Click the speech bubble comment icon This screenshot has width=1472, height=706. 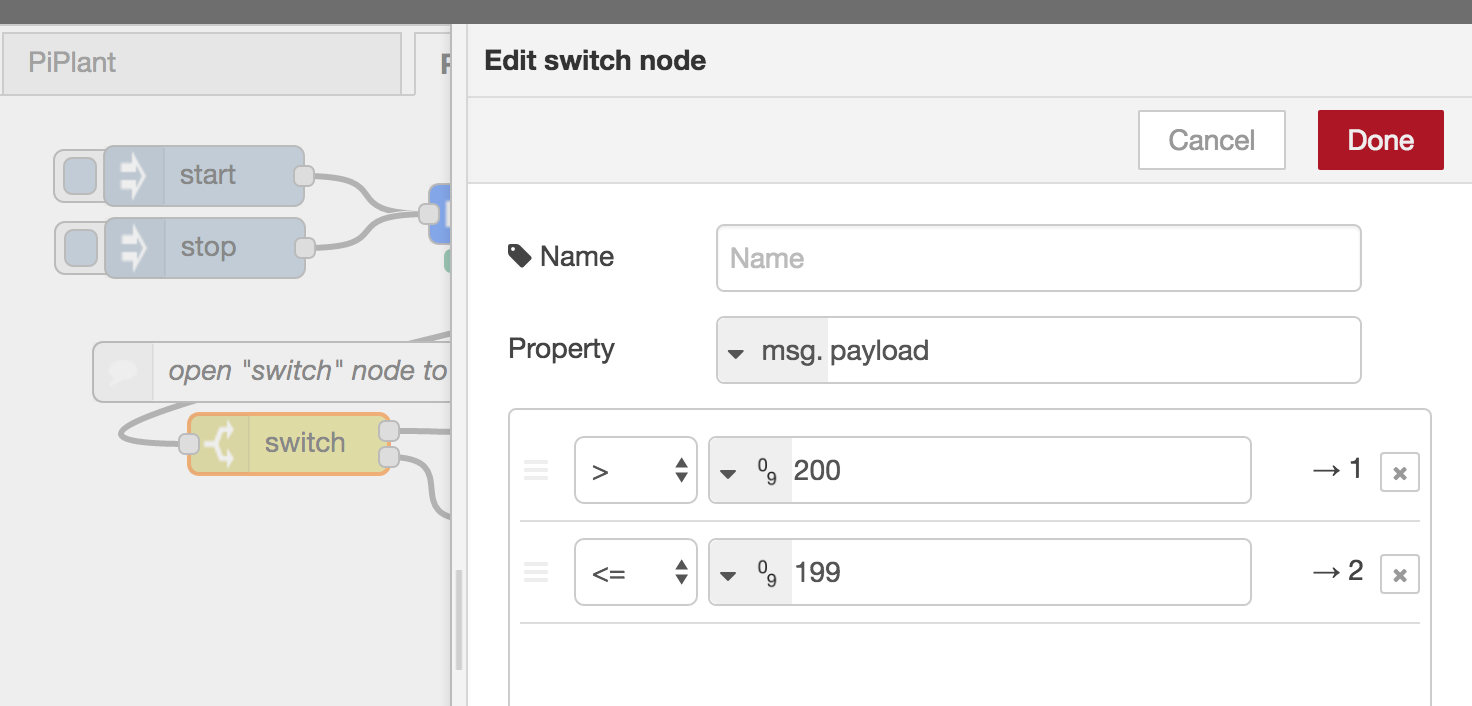pos(123,372)
